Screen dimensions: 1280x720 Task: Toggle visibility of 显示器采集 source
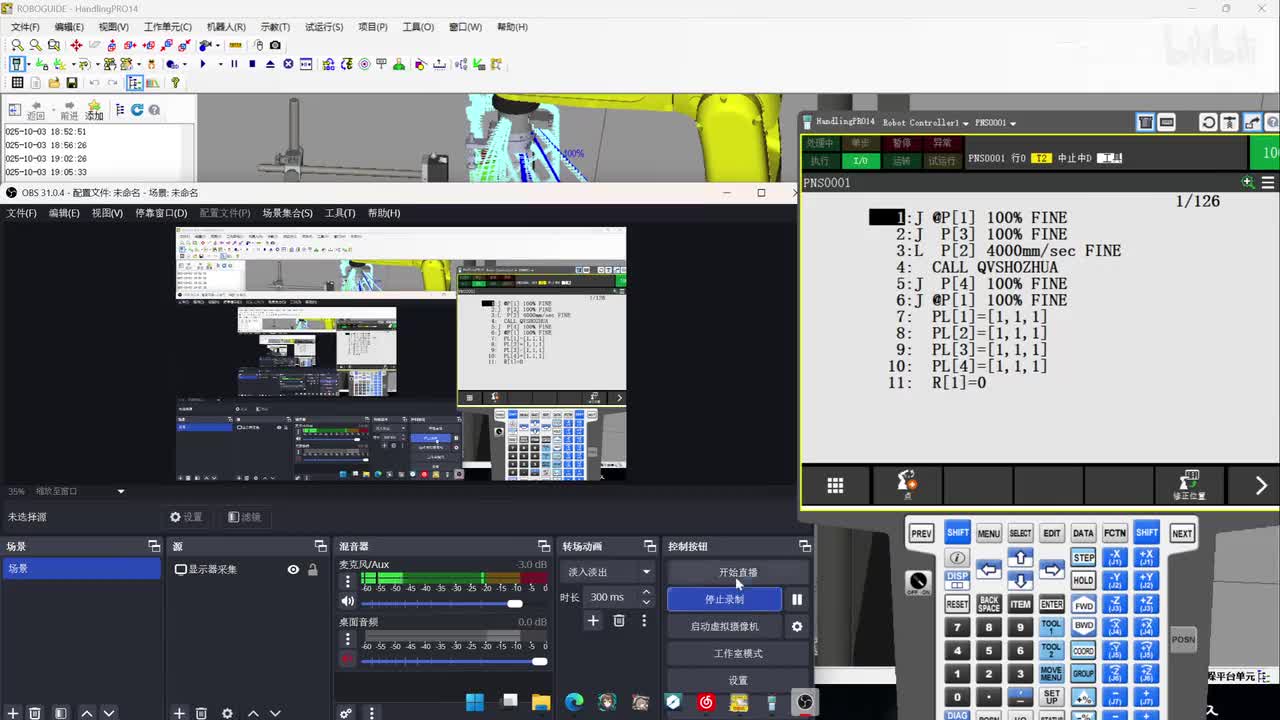(x=293, y=569)
